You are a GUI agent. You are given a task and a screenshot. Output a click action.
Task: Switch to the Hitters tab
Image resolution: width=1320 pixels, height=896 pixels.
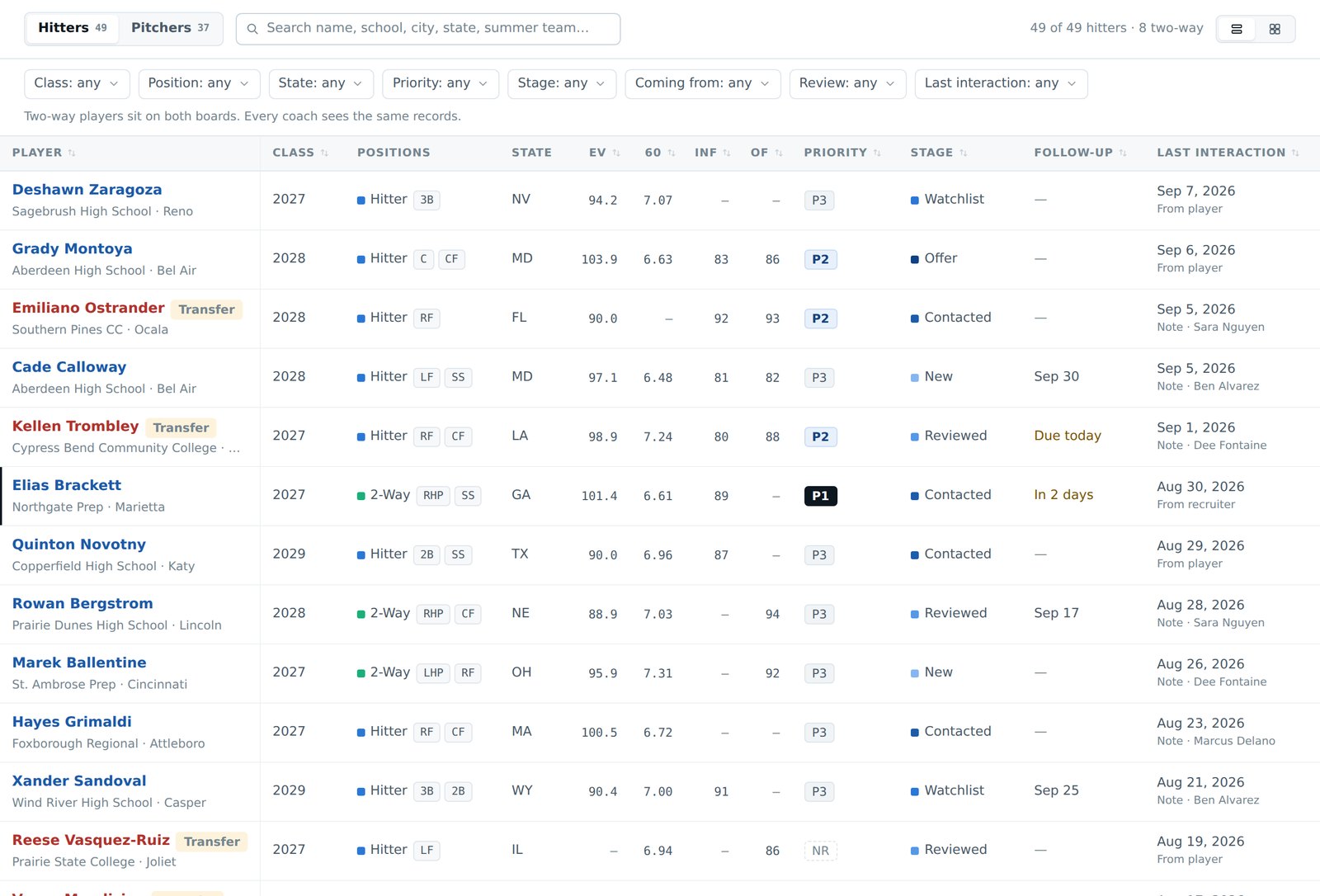point(73,28)
